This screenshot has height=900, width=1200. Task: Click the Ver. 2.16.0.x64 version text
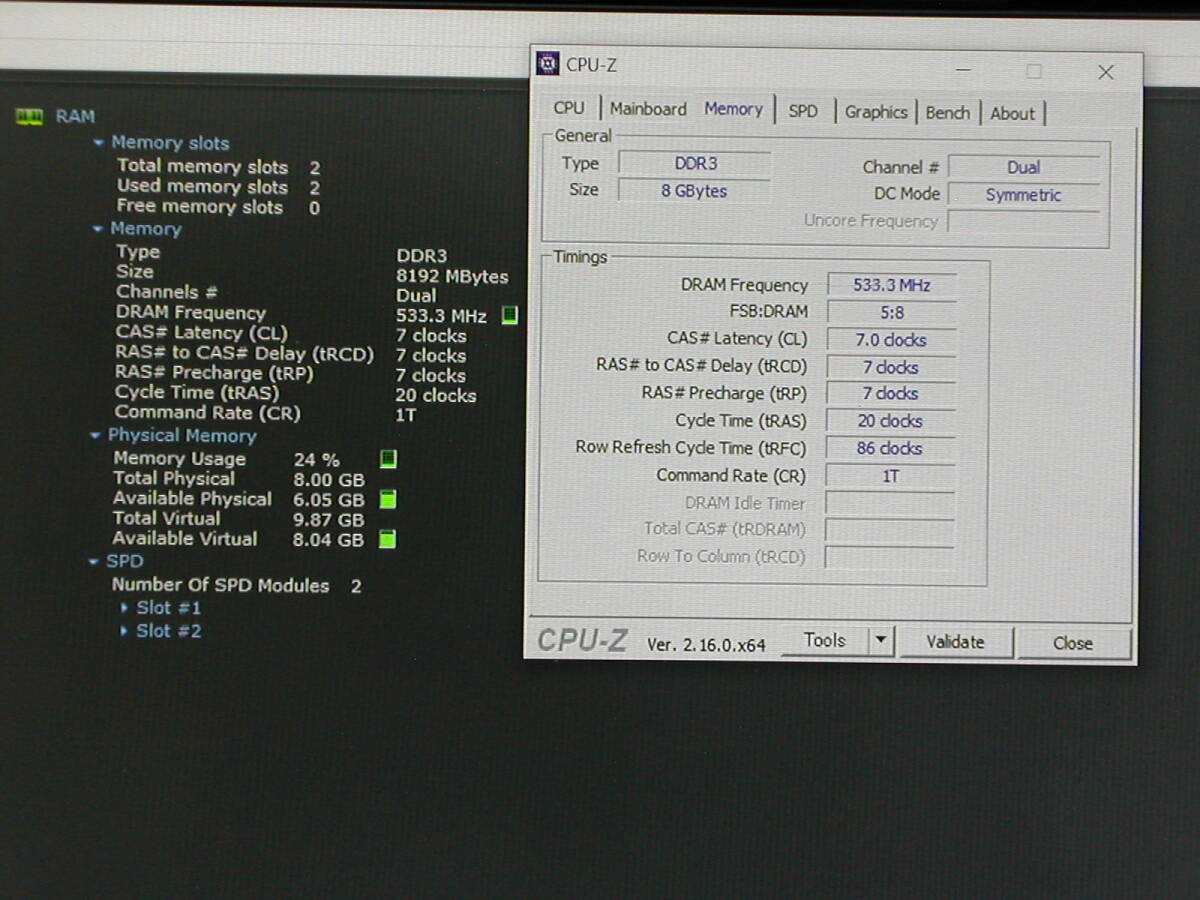pos(706,645)
